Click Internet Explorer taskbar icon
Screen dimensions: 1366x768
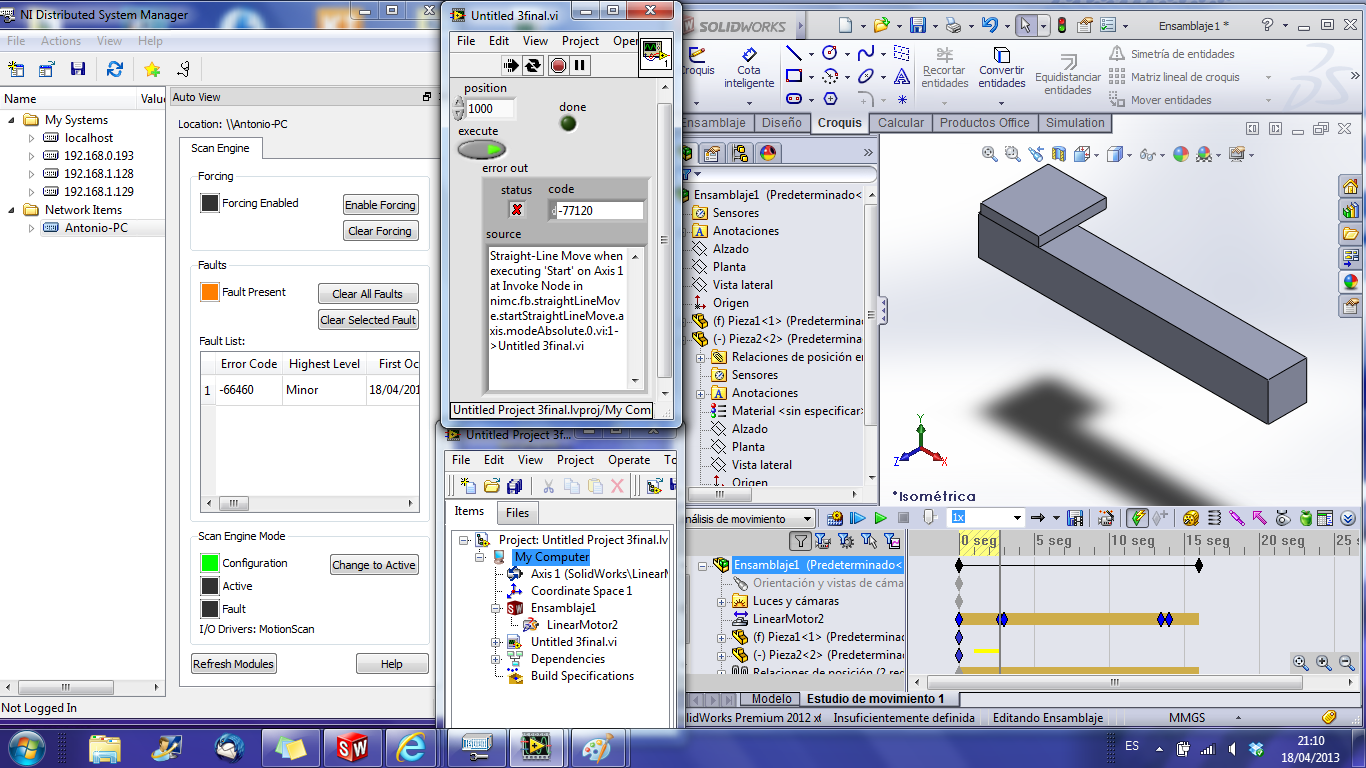point(410,747)
